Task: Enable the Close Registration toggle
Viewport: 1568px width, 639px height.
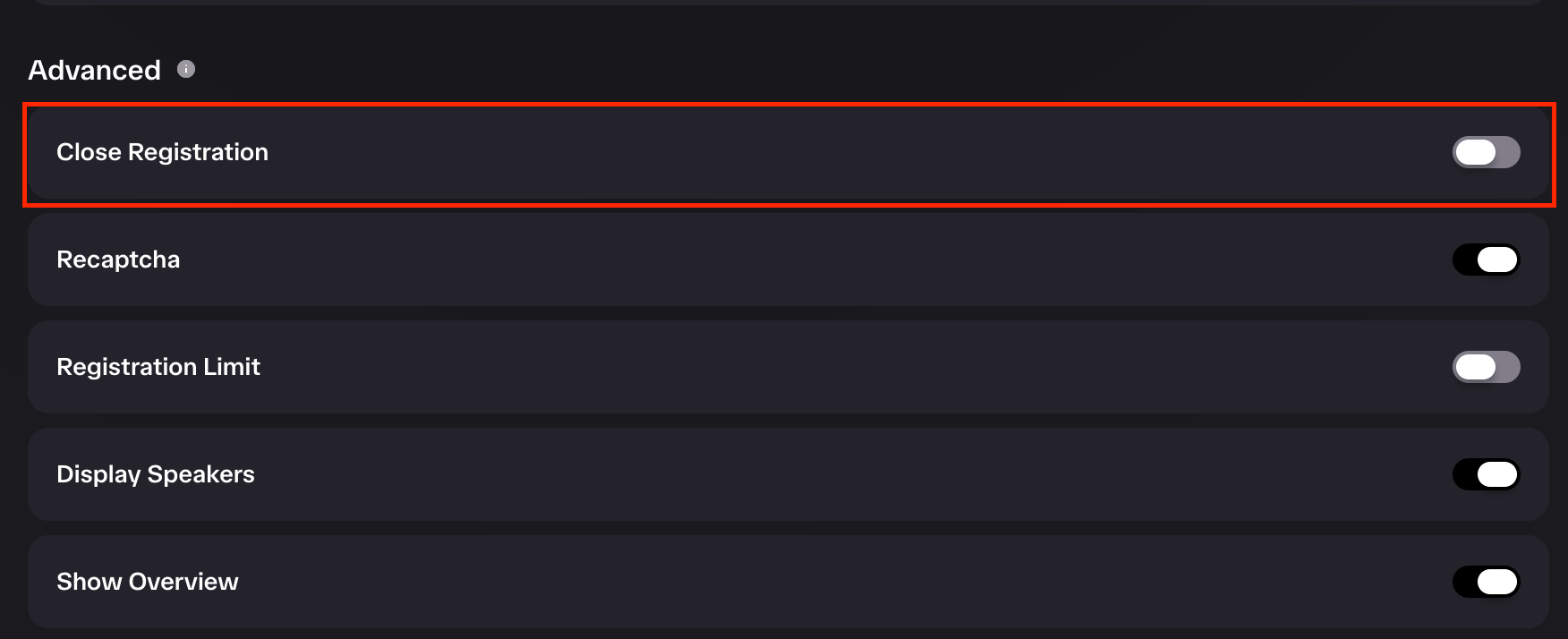Action: point(1486,152)
